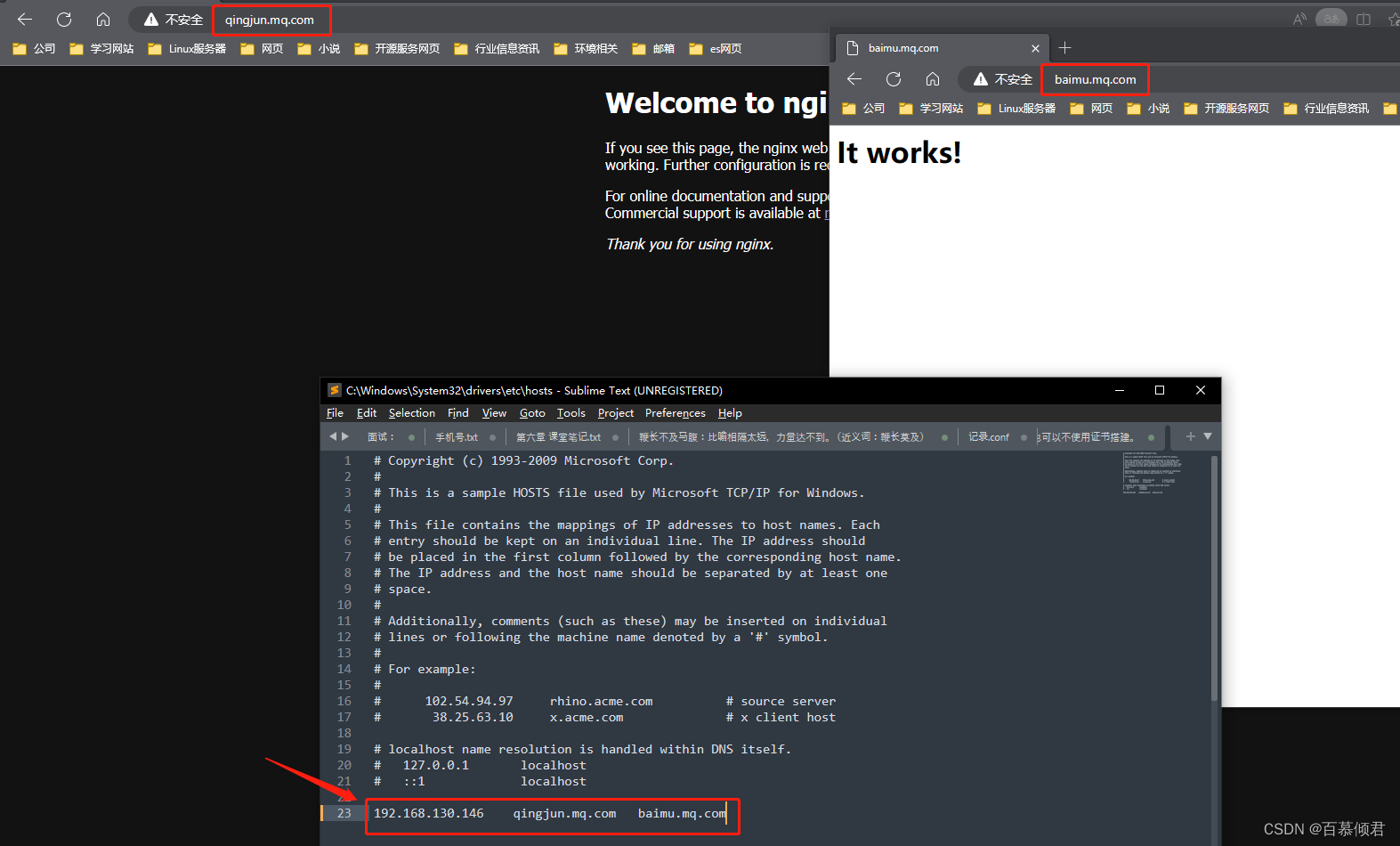The image size is (1400, 846).
Task: Click line number 1 in the gutter
Action: [x=347, y=460]
